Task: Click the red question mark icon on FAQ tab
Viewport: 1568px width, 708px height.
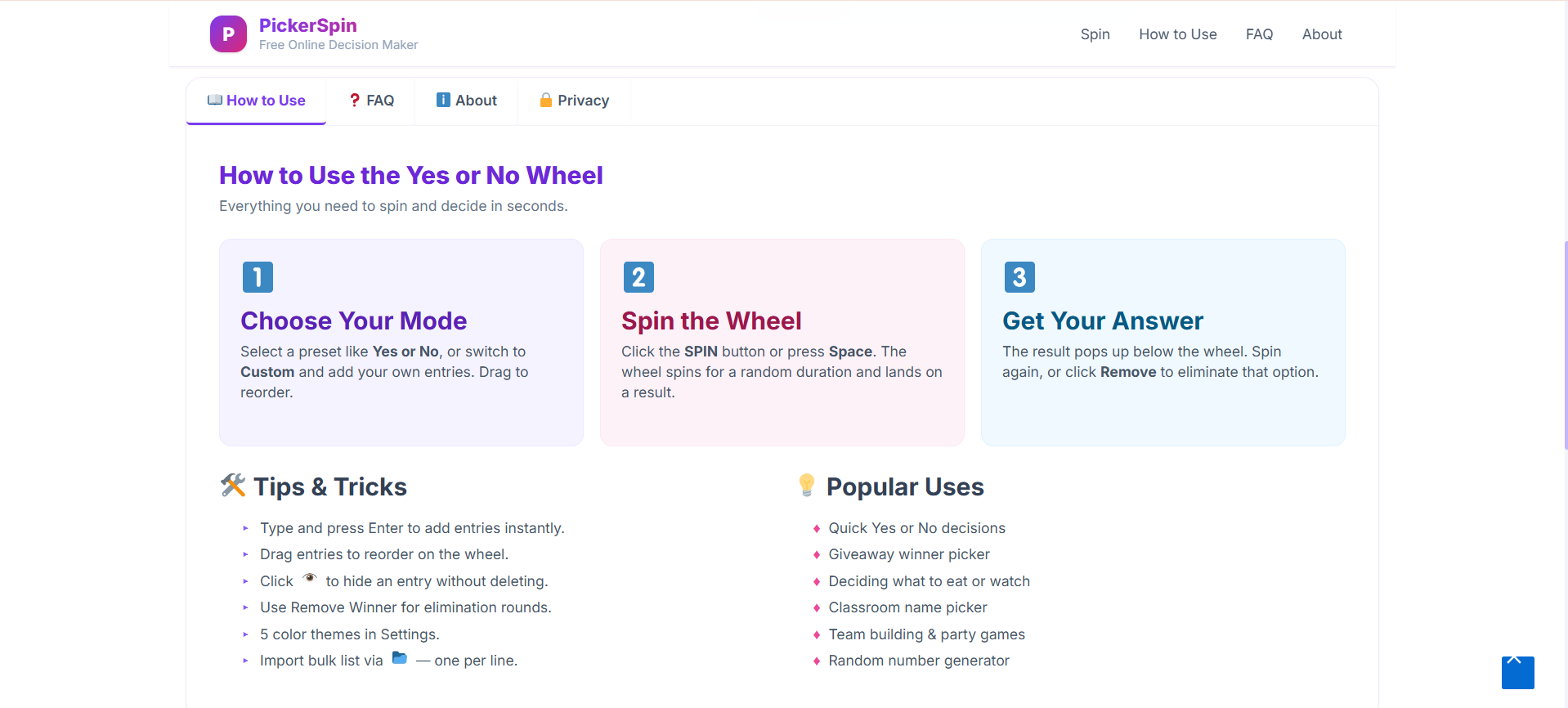Action: tap(355, 100)
